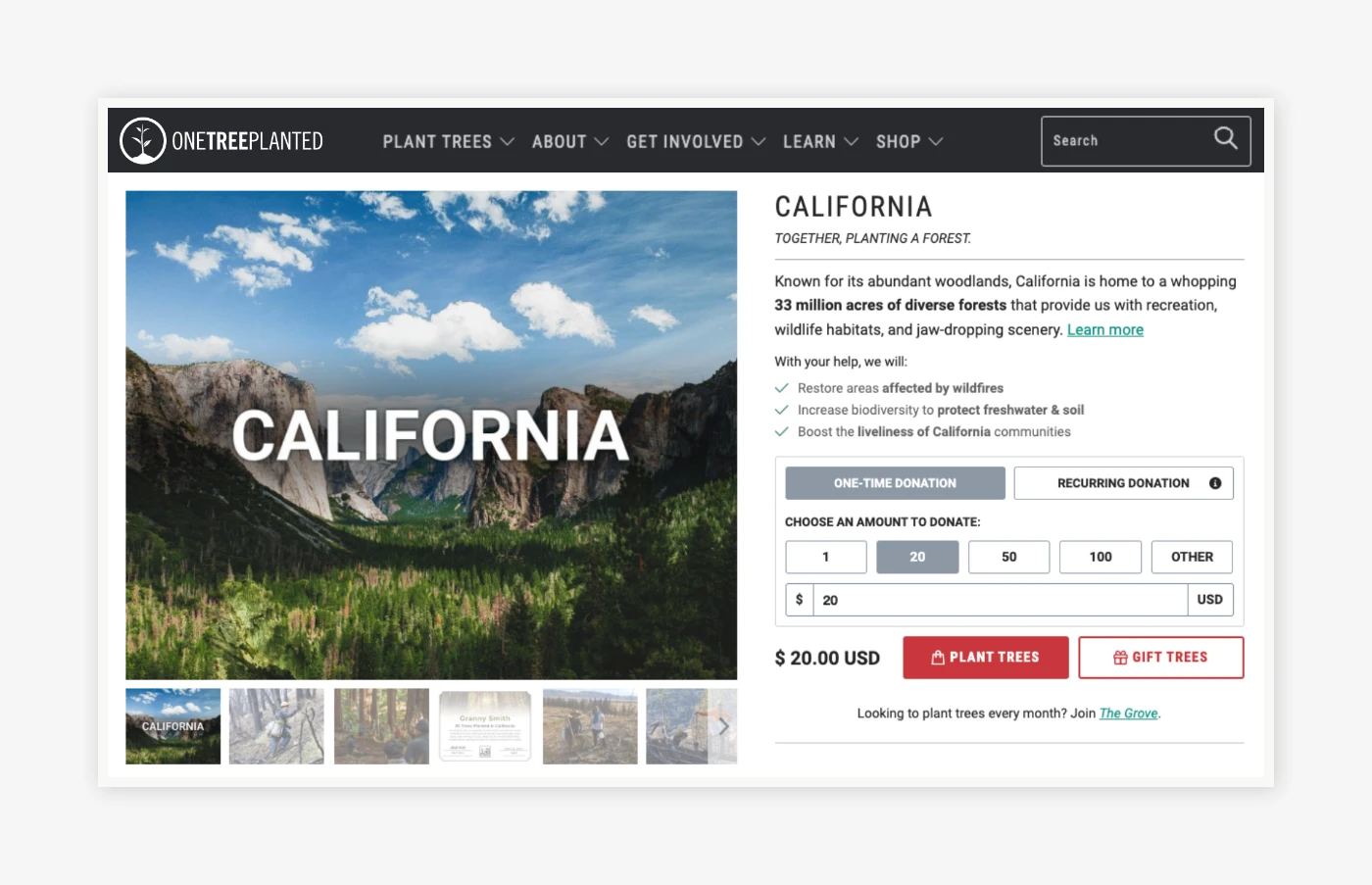Click the One Tree Planted logo
Image resolution: width=1372 pixels, height=885 pixels.
point(221,141)
